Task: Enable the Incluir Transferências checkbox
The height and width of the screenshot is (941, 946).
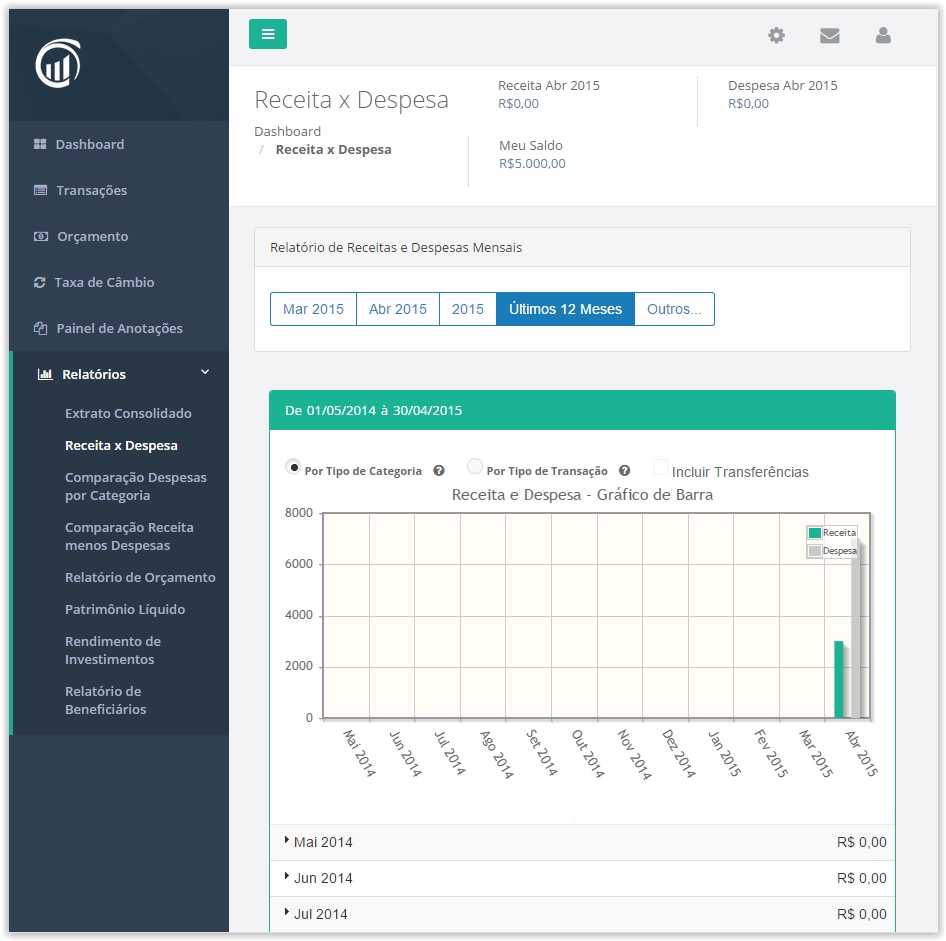Action: point(660,467)
